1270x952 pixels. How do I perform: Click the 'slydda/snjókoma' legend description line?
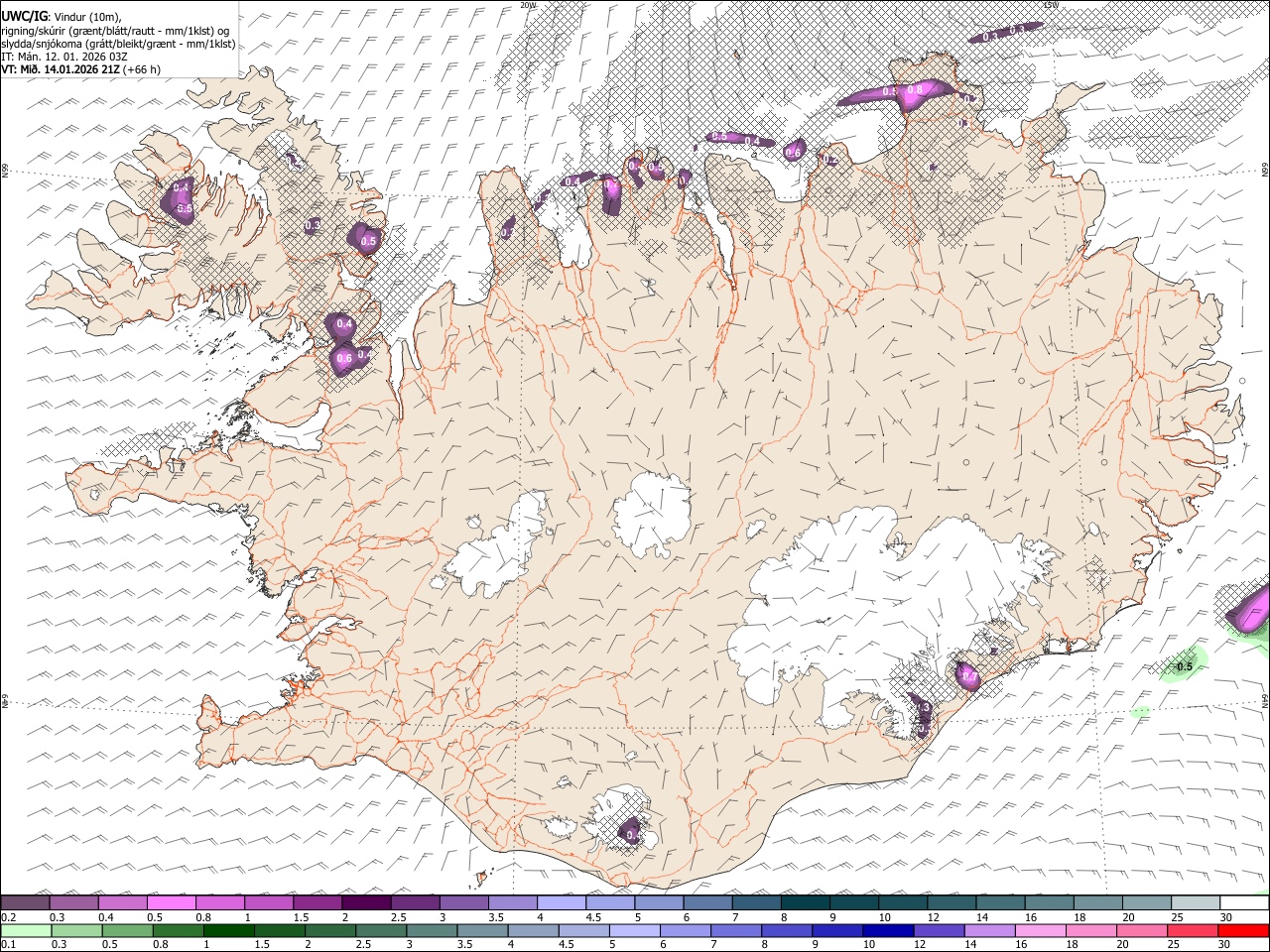pos(118,44)
